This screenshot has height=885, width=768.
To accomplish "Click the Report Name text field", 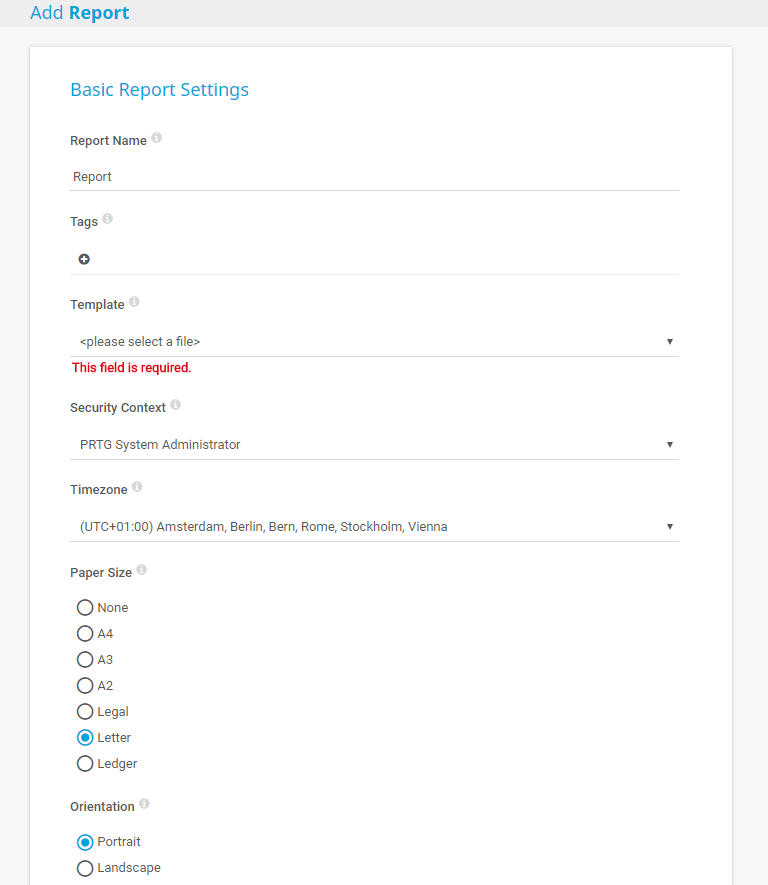I will [x=374, y=177].
